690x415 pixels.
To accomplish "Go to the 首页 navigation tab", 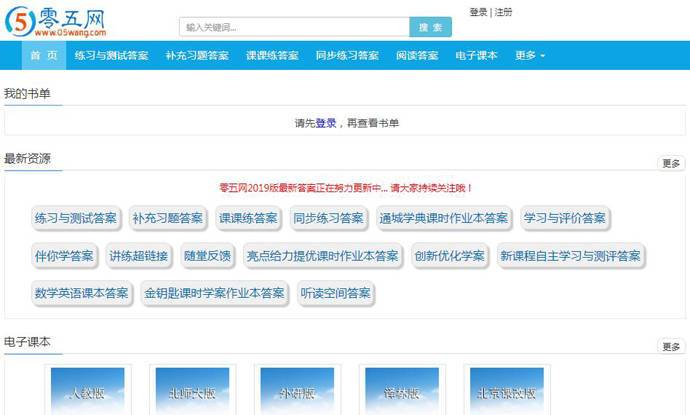I will [43, 56].
